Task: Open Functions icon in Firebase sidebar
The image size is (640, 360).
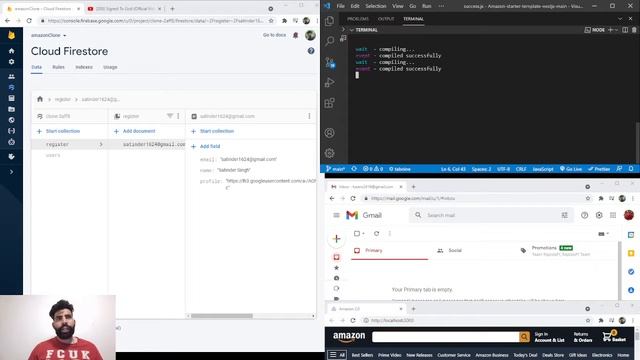Action: [x=11, y=131]
